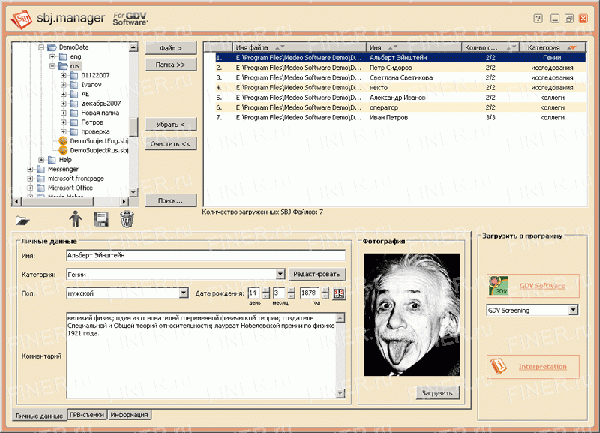Select the 01122007 folder in tree

(95, 75)
